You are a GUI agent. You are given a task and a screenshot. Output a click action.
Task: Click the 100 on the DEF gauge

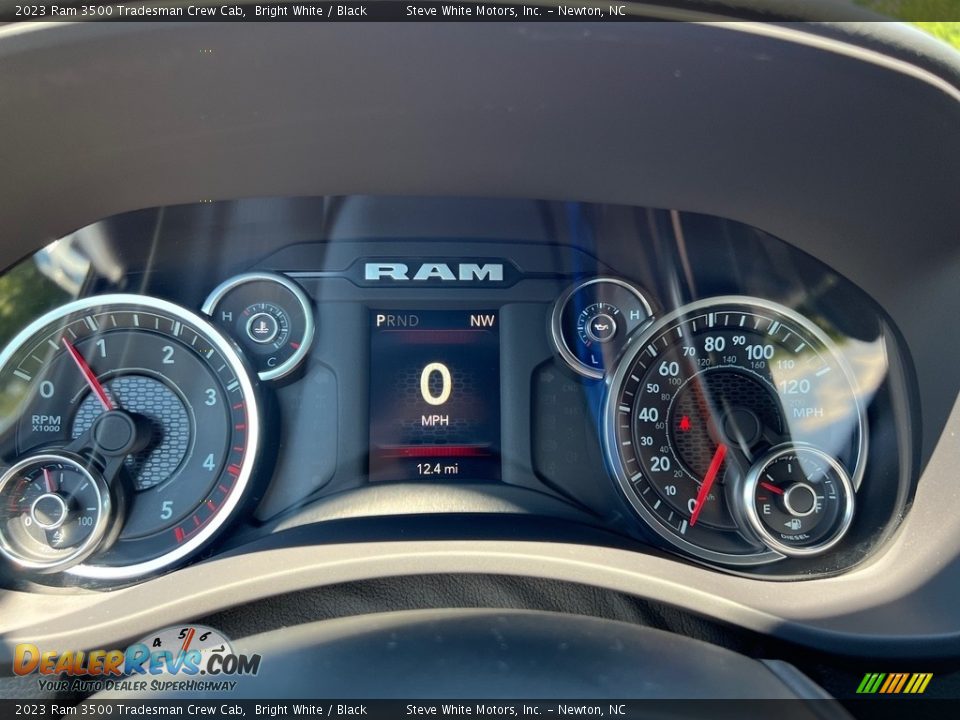(x=84, y=521)
